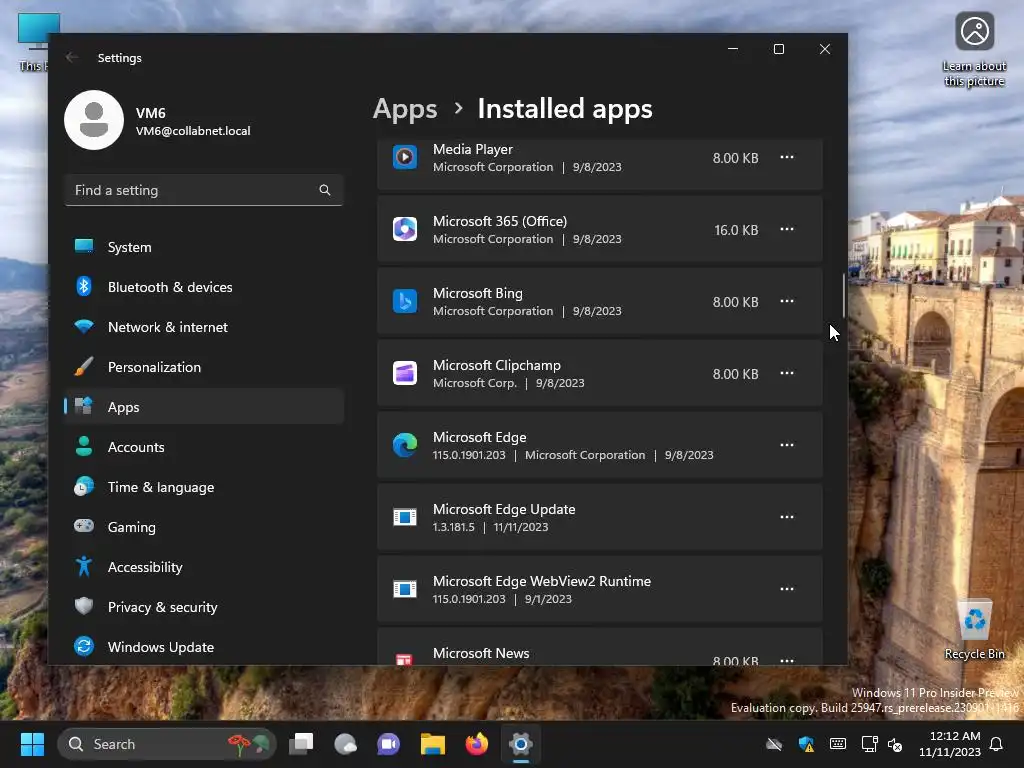
Task: Click the taskbar clock showing 12:12 AM
Action: tap(950, 744)
